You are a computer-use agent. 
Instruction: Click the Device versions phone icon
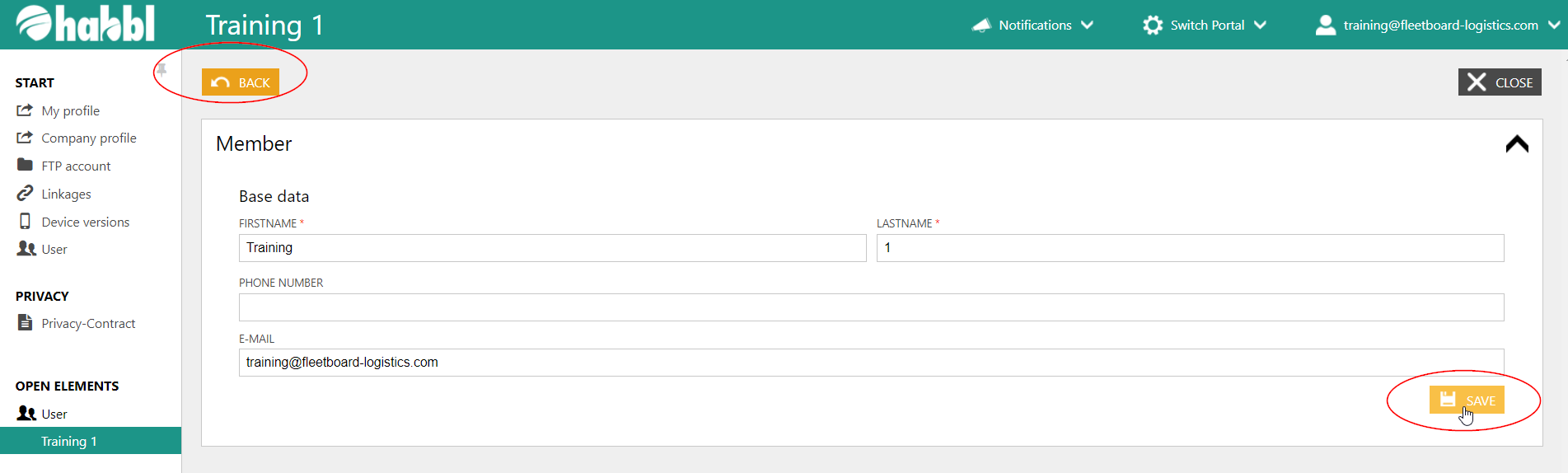(x=25, y=222)
